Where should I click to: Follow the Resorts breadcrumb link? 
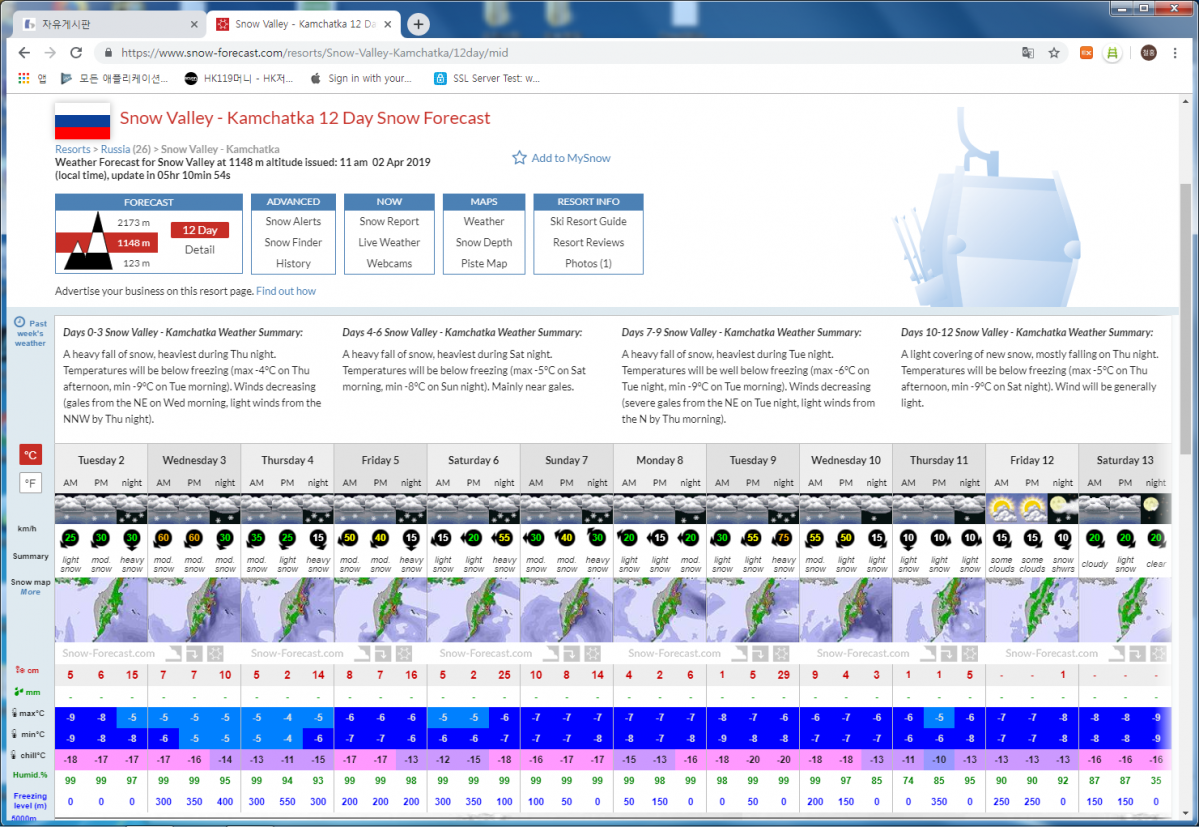tap(73, 149)
